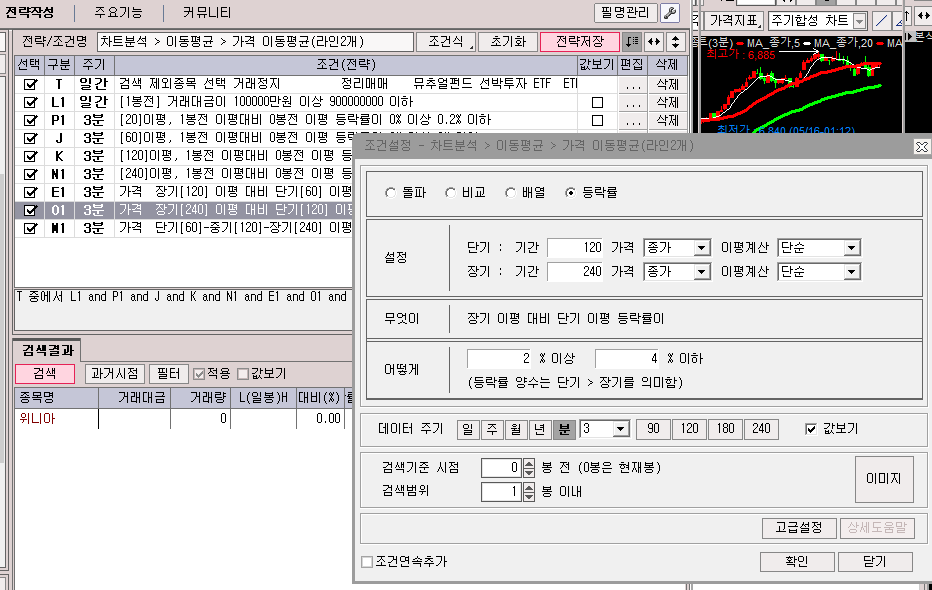
Task: Click the 확인 button
Action: [x=796, y=562]
